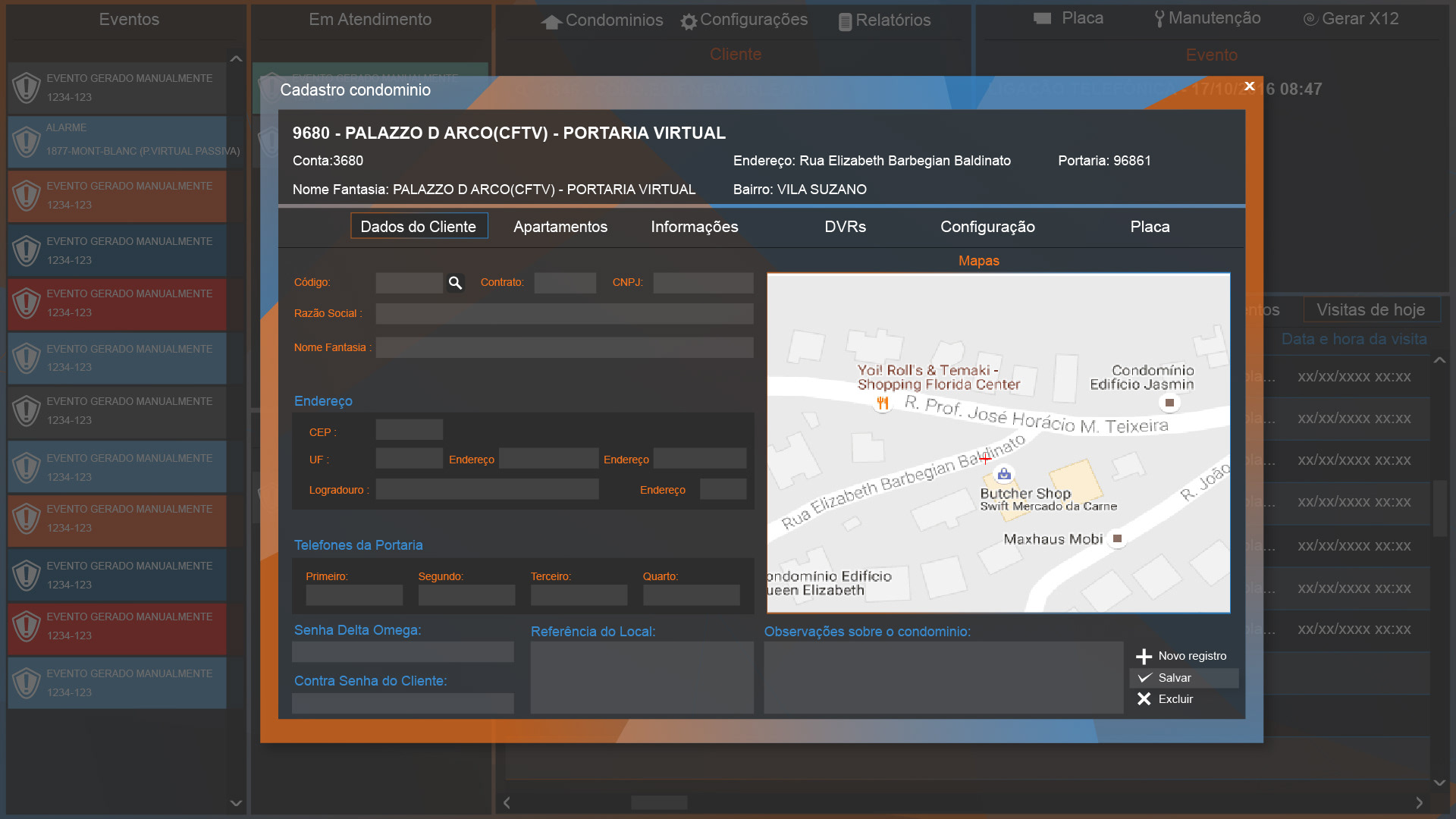This screenshot has width=1456, height=819.
Task: Open the Manutenção menu
Action: click(1207, 18)
